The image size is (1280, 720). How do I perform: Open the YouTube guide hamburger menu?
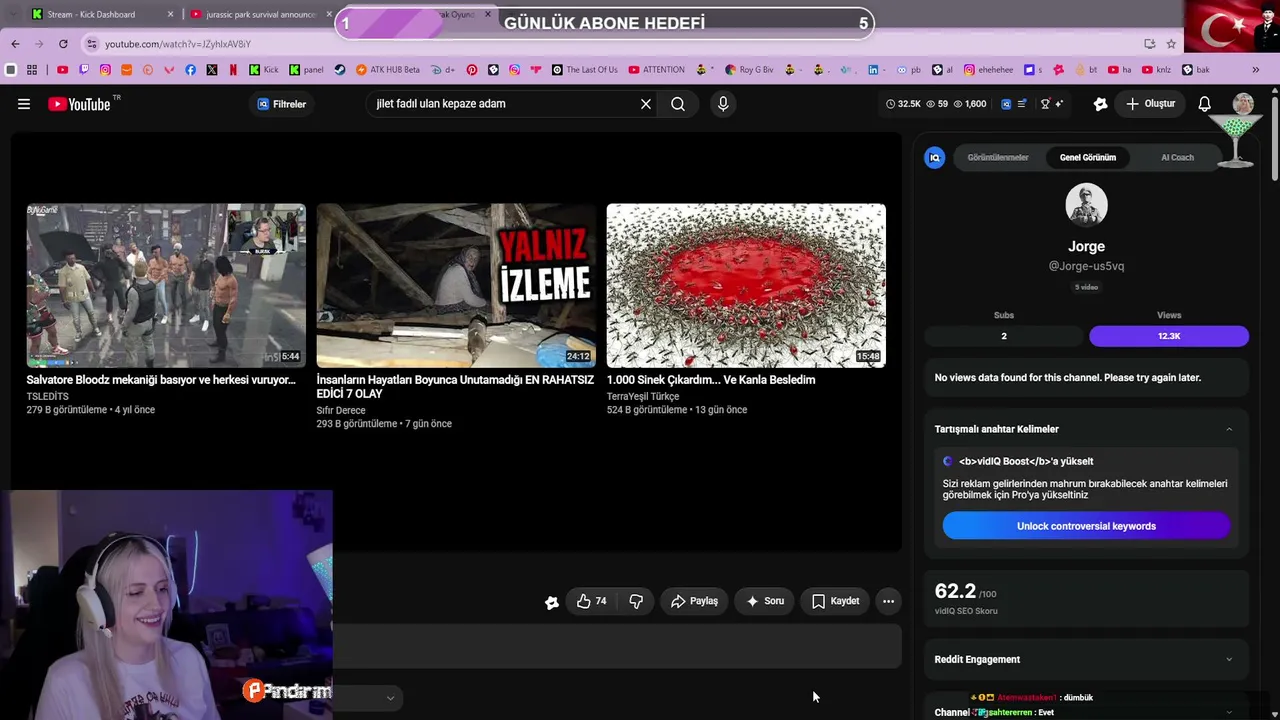[x=24, y=104]
